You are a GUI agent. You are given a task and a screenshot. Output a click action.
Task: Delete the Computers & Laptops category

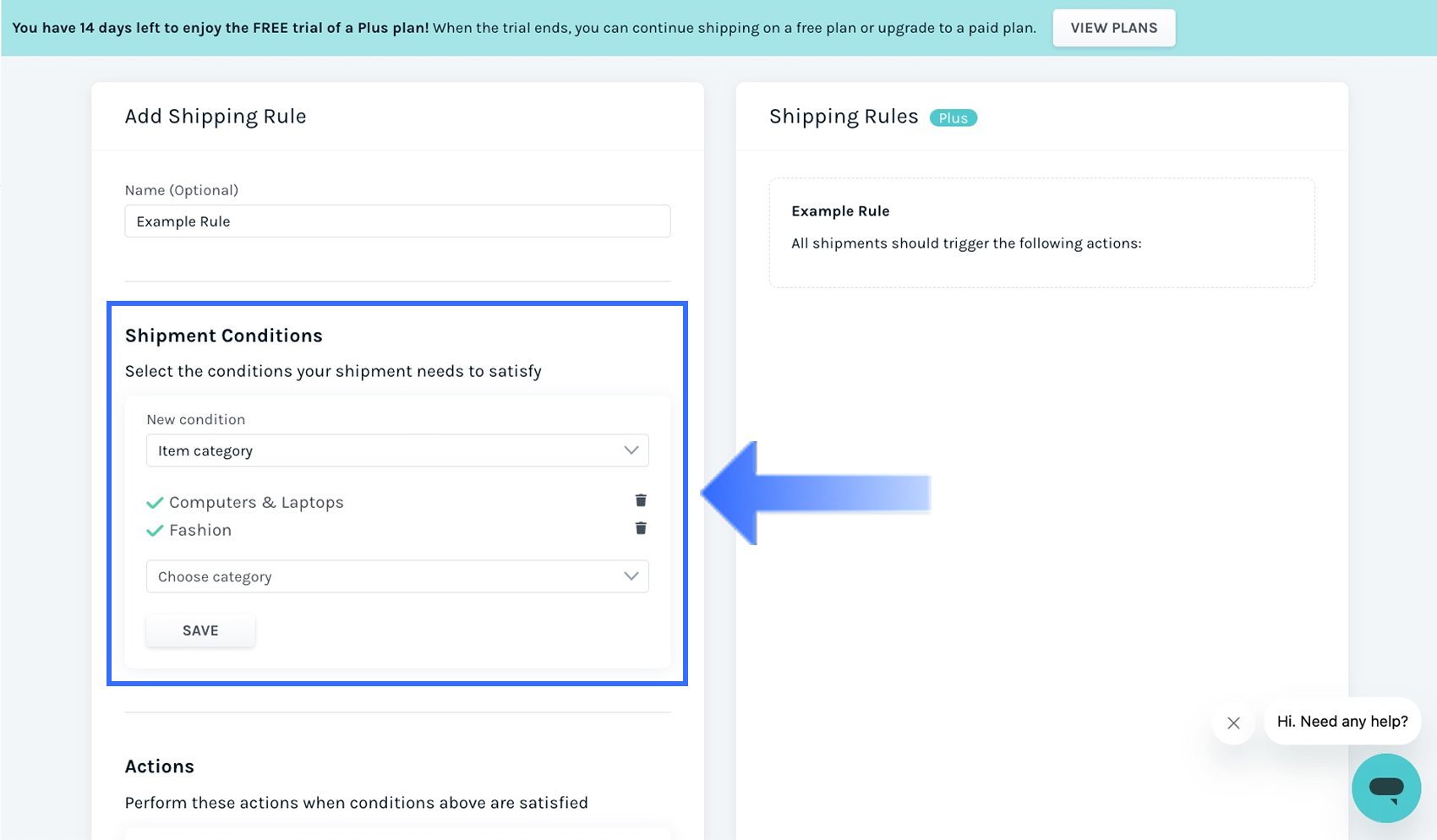tap(641, 501)
